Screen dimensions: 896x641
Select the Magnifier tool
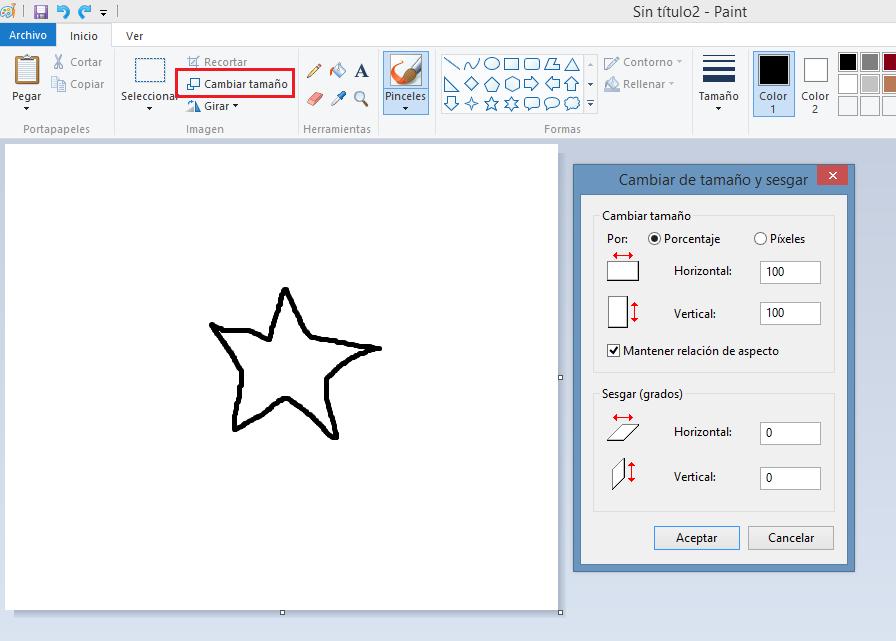point(361,99)
